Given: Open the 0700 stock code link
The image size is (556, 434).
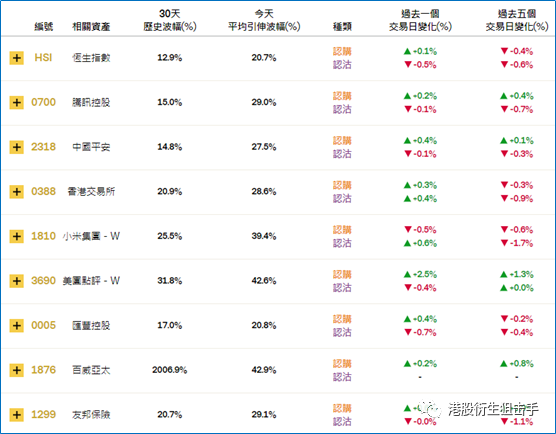Looking at the screenshot, I should [x=43, y=102].
